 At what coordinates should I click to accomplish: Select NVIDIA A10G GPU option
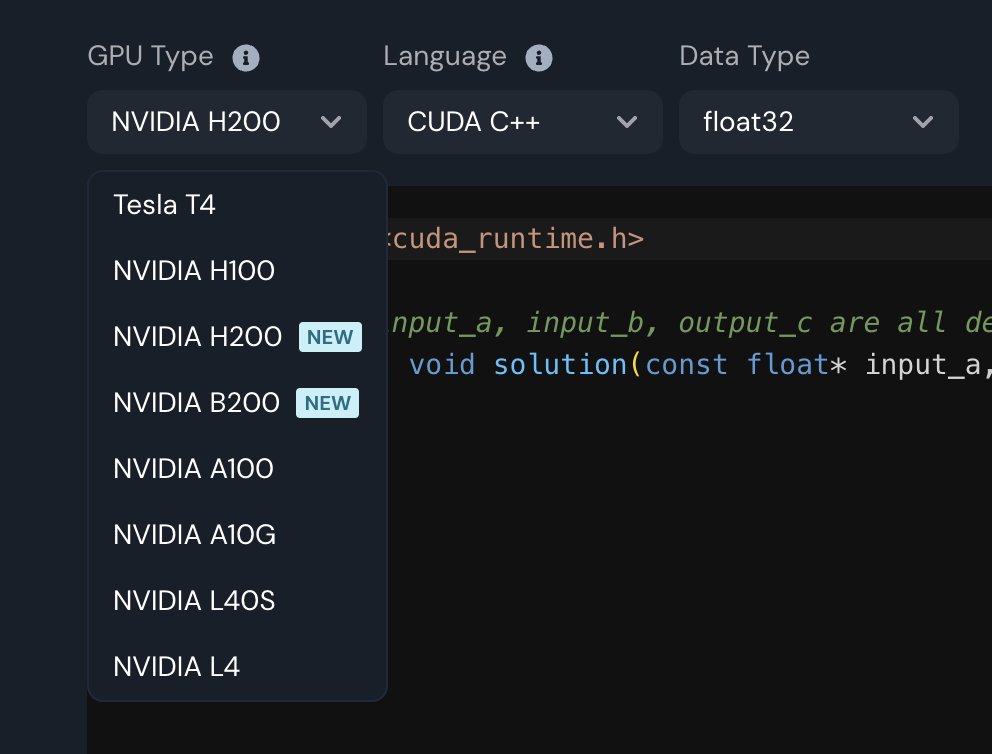[x=237, y=535]
